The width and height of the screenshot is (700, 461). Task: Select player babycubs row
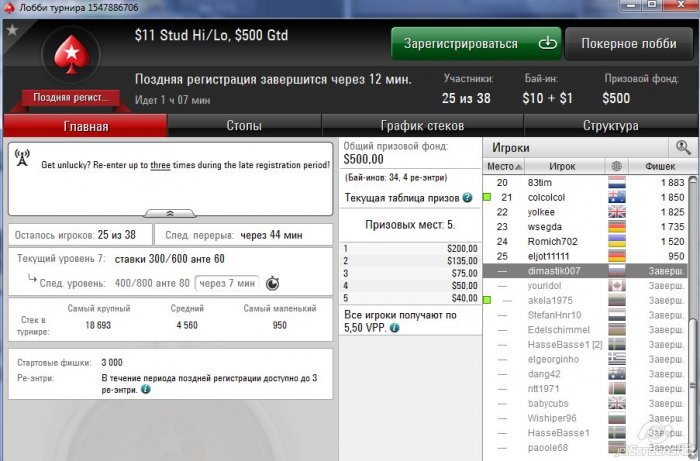pos(586,403)
